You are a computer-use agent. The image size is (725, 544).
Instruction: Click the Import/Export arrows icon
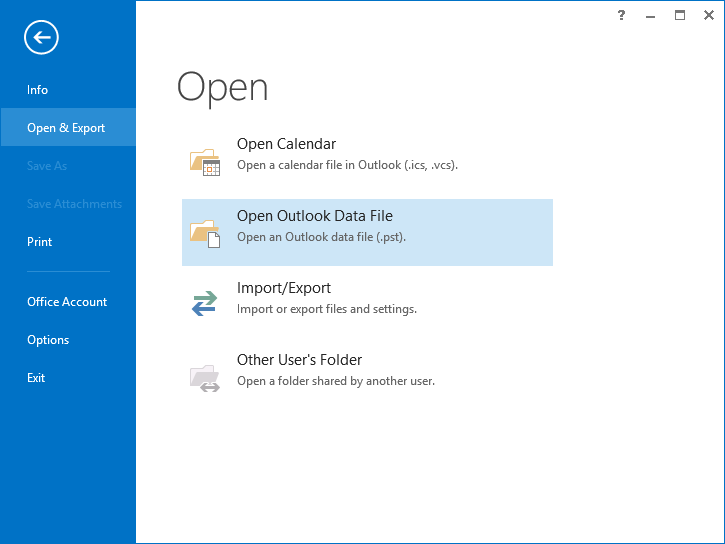pyautogui.click(x=204, y=303)
